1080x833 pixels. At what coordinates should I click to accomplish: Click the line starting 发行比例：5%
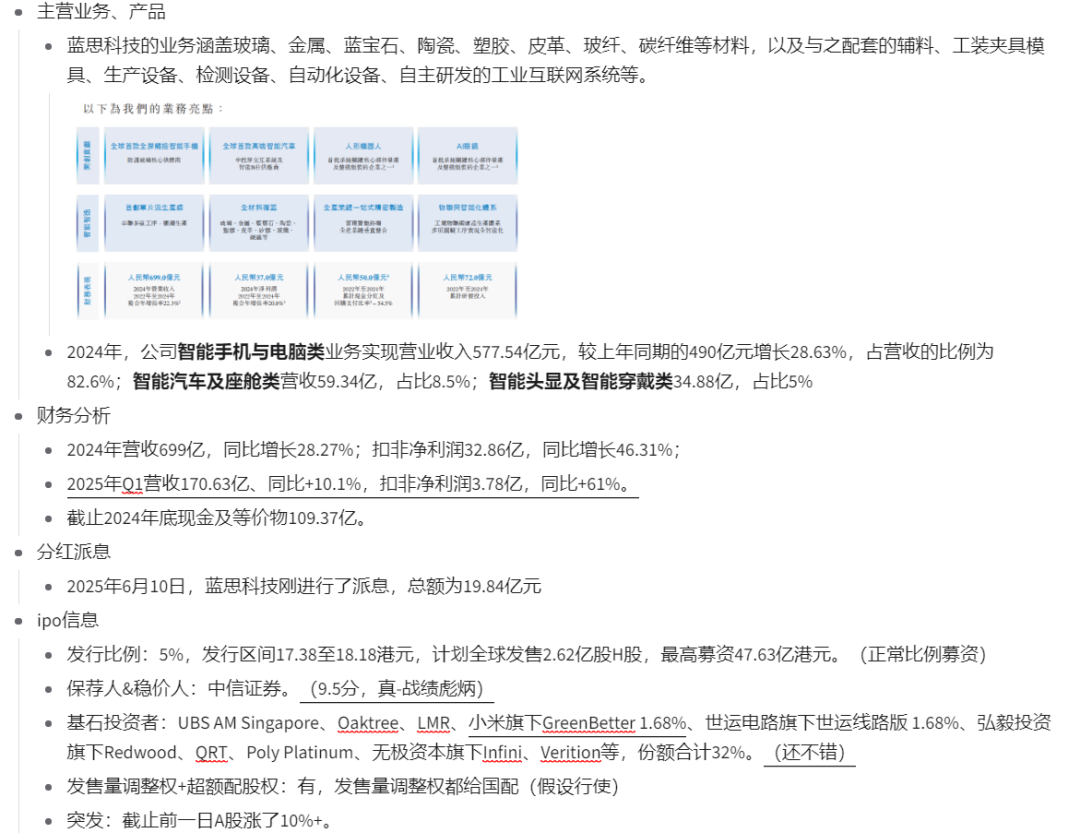coord(526,654)
